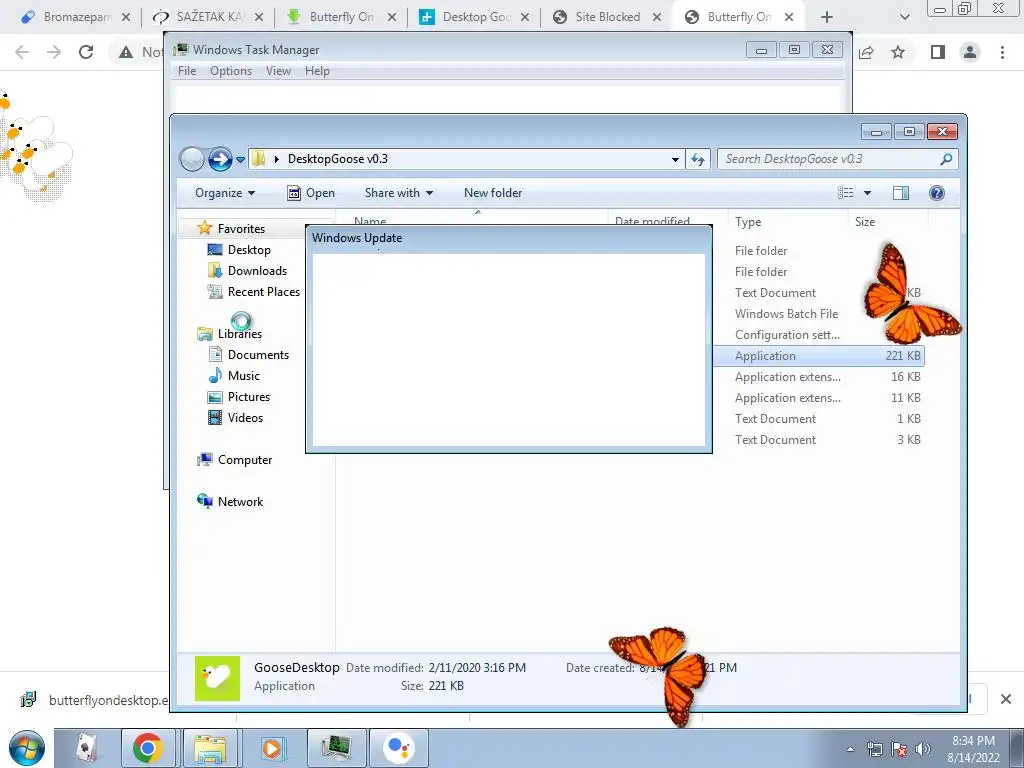This screenshot has height=768, width=1024.
Task: Click Chrome's back arrow
Action: [22, 52]
